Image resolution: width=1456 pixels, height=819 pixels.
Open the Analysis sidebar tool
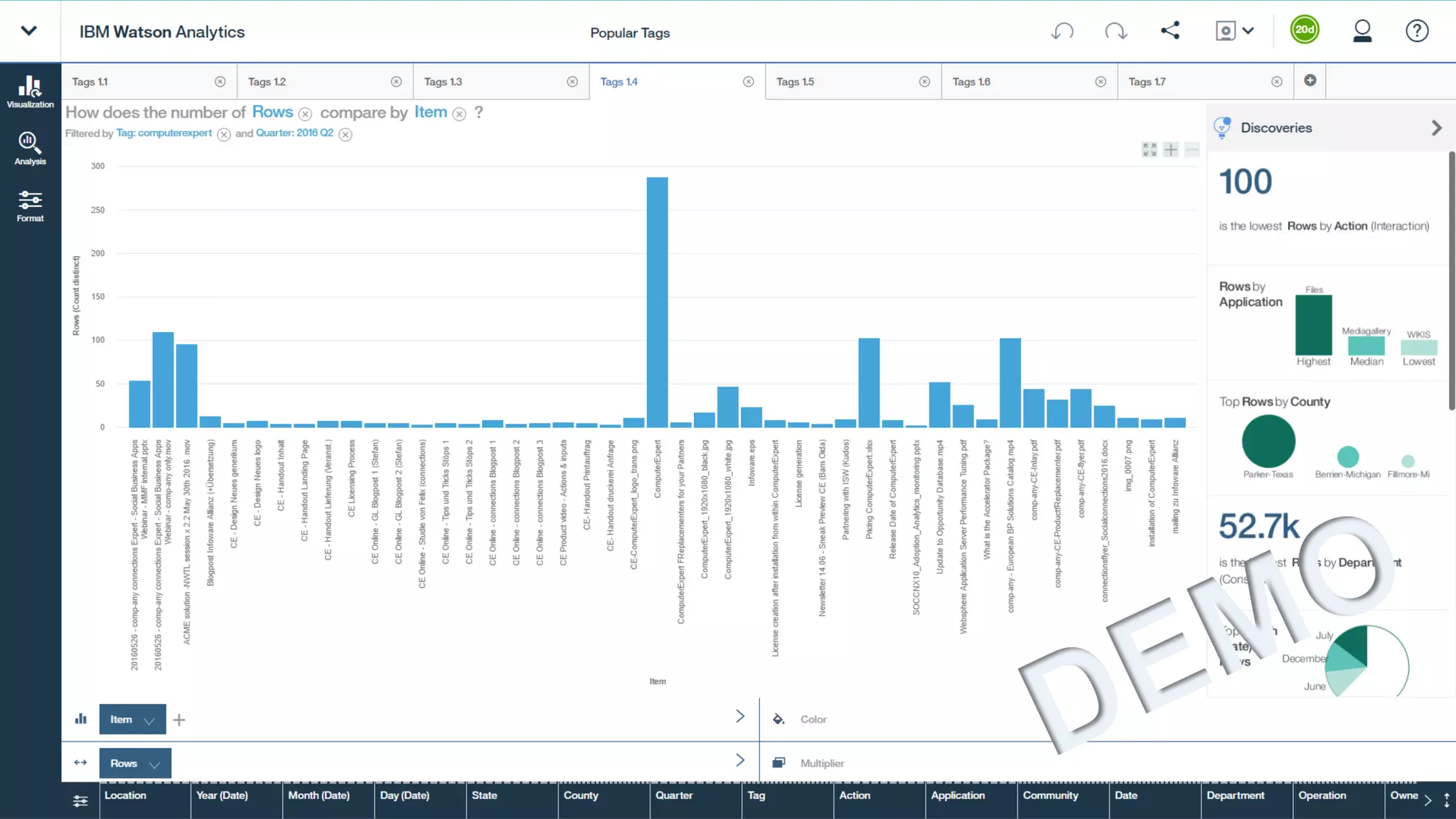[x=30, y=149]
